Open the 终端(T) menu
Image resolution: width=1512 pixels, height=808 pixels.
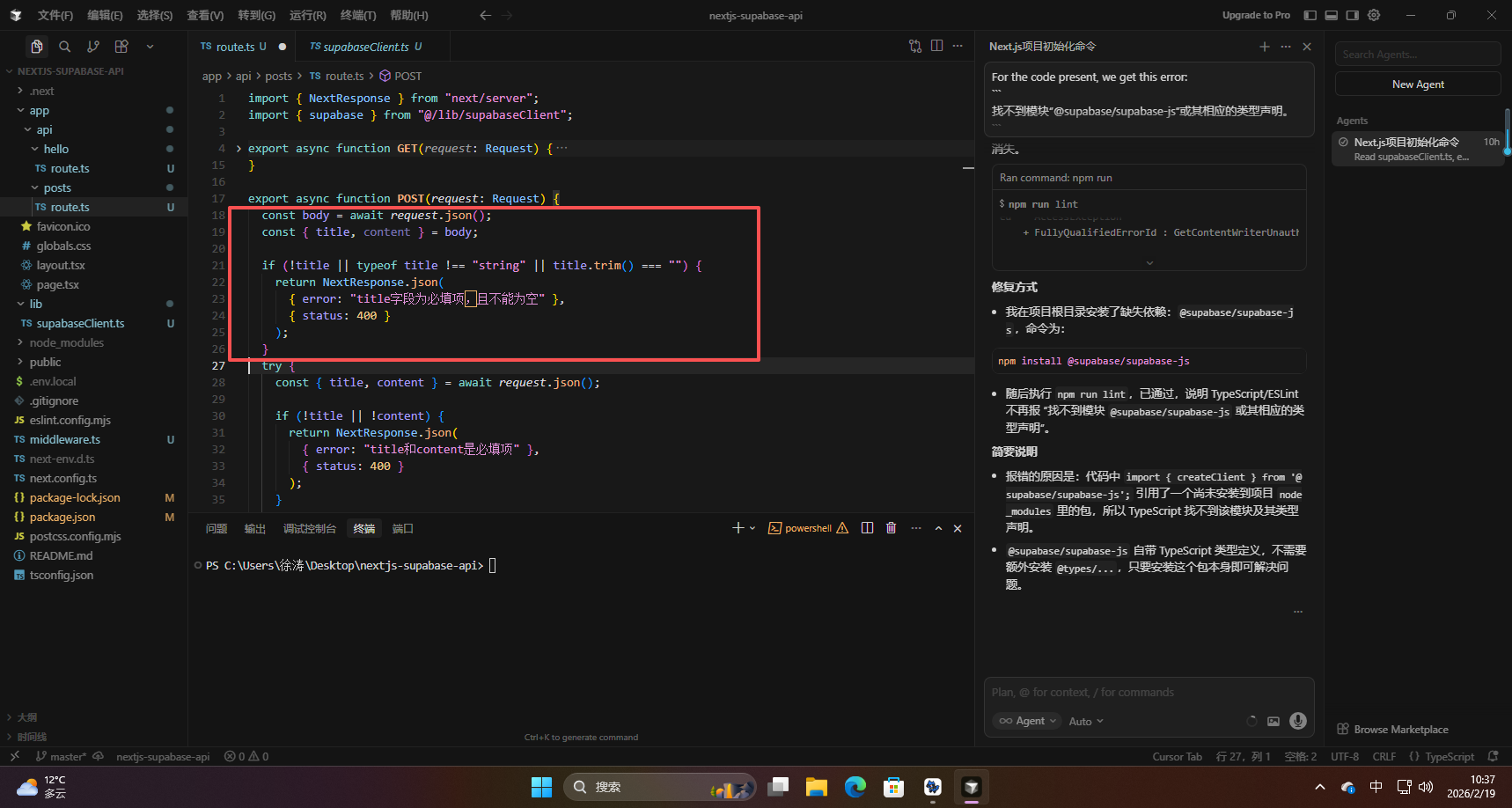[358, 15]
